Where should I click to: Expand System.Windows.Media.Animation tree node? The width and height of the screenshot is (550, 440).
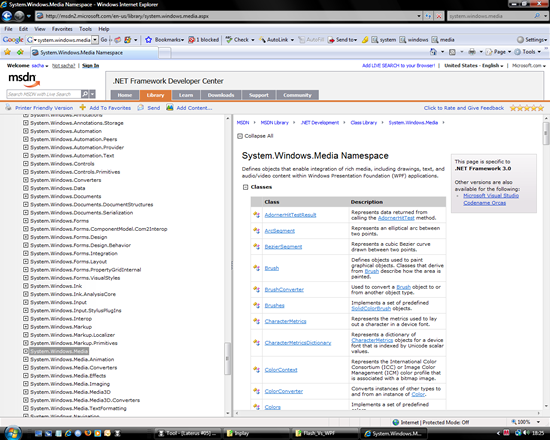click(x=26, y=359)
